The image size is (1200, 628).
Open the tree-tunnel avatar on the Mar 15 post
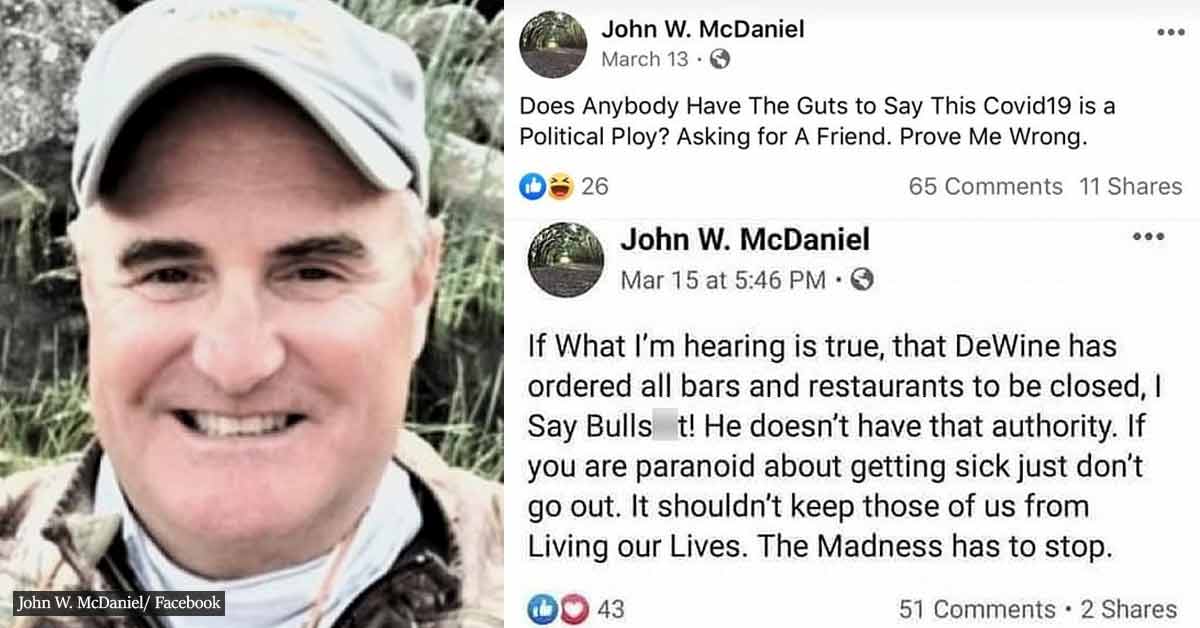point(566,259)
